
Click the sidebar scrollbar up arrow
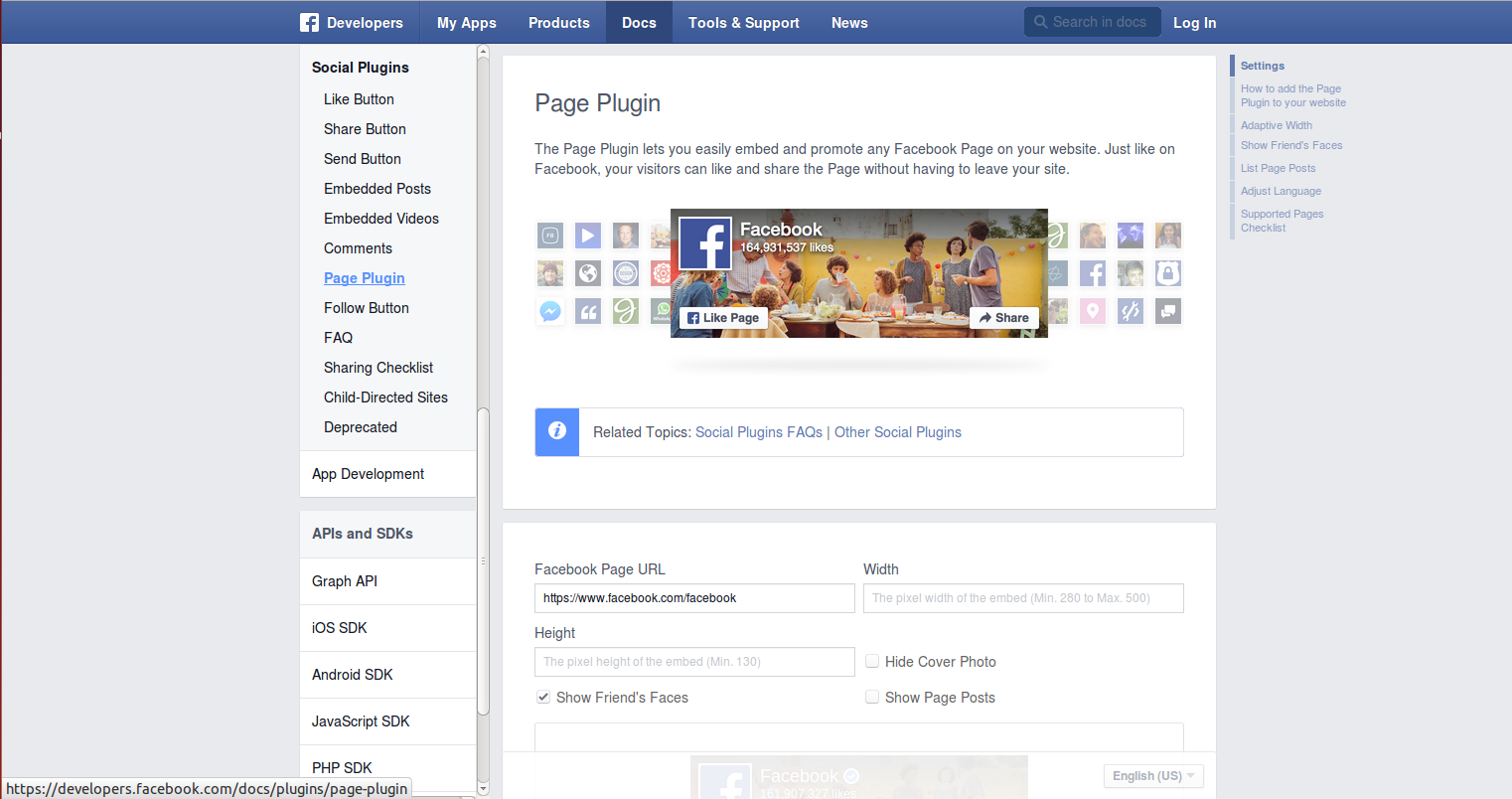click(x=483, y=51)
